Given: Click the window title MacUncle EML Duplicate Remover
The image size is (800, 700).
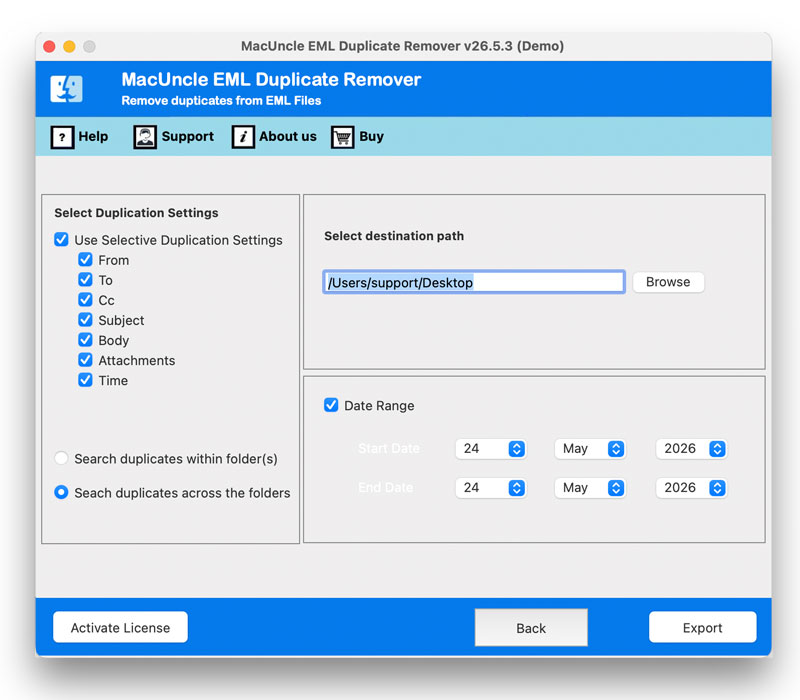Looking at the screenshot, I should [x=402, y=46].
